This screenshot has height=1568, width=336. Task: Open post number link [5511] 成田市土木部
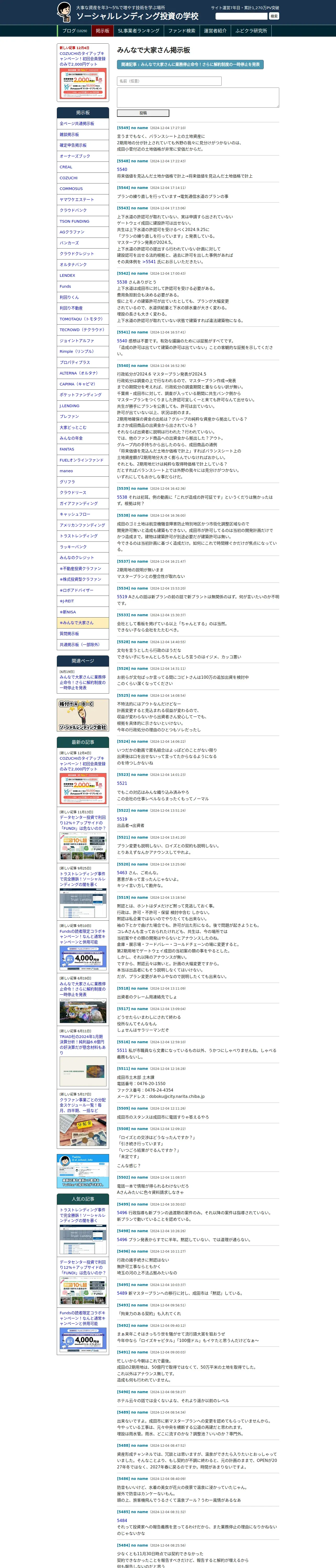pyautogui.click(x=123, y=1068)
